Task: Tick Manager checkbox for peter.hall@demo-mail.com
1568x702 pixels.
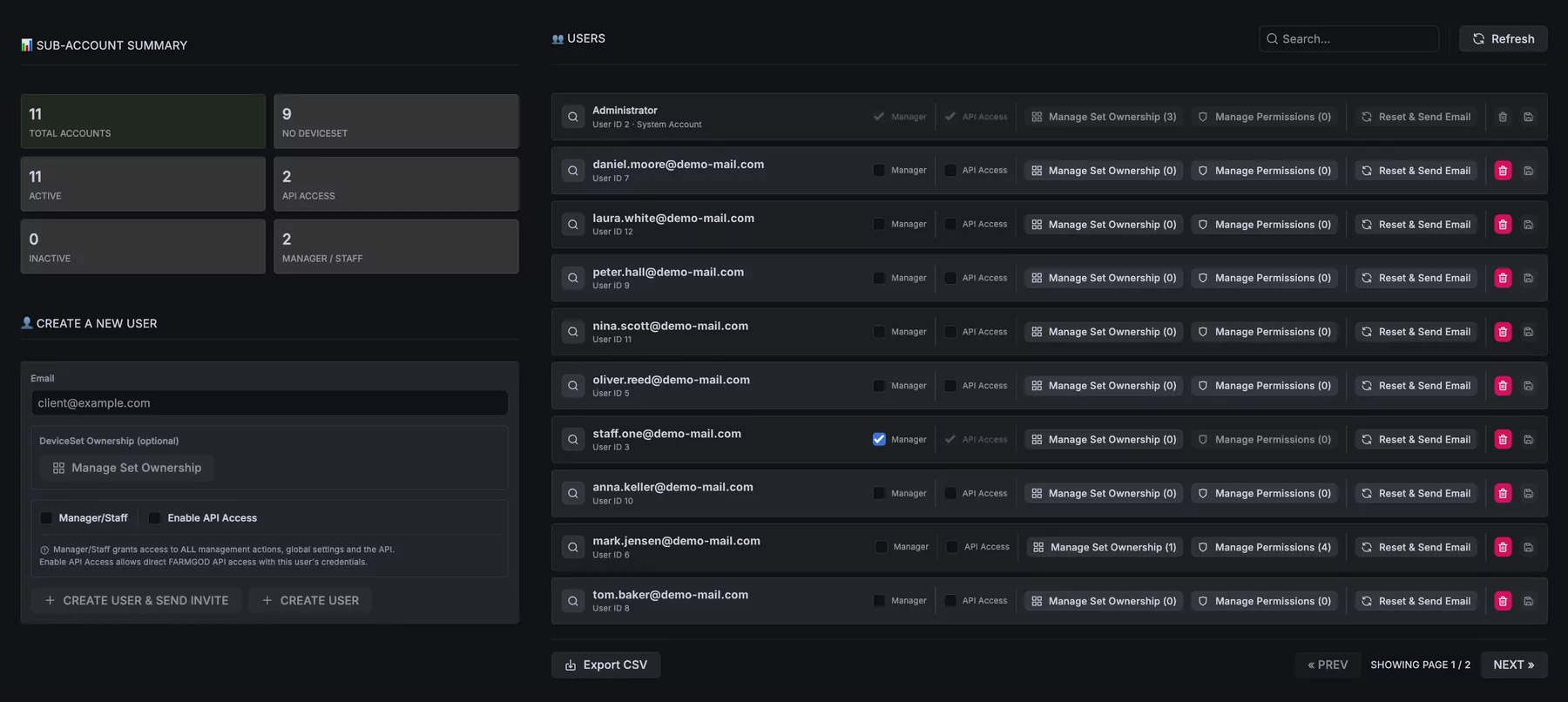Action: tap(879, 278)
